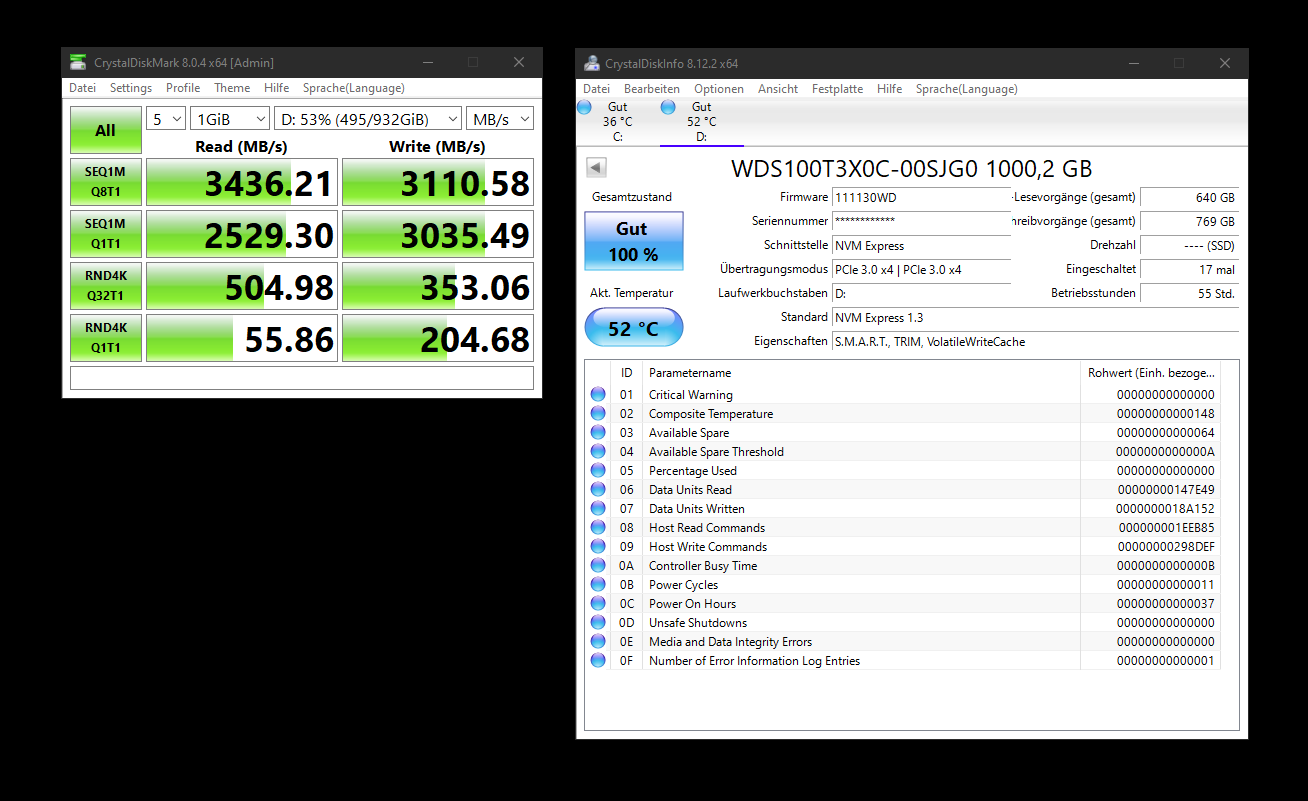Open Datei menu in CrystalDiskInfo

click(x=596, y=89)
